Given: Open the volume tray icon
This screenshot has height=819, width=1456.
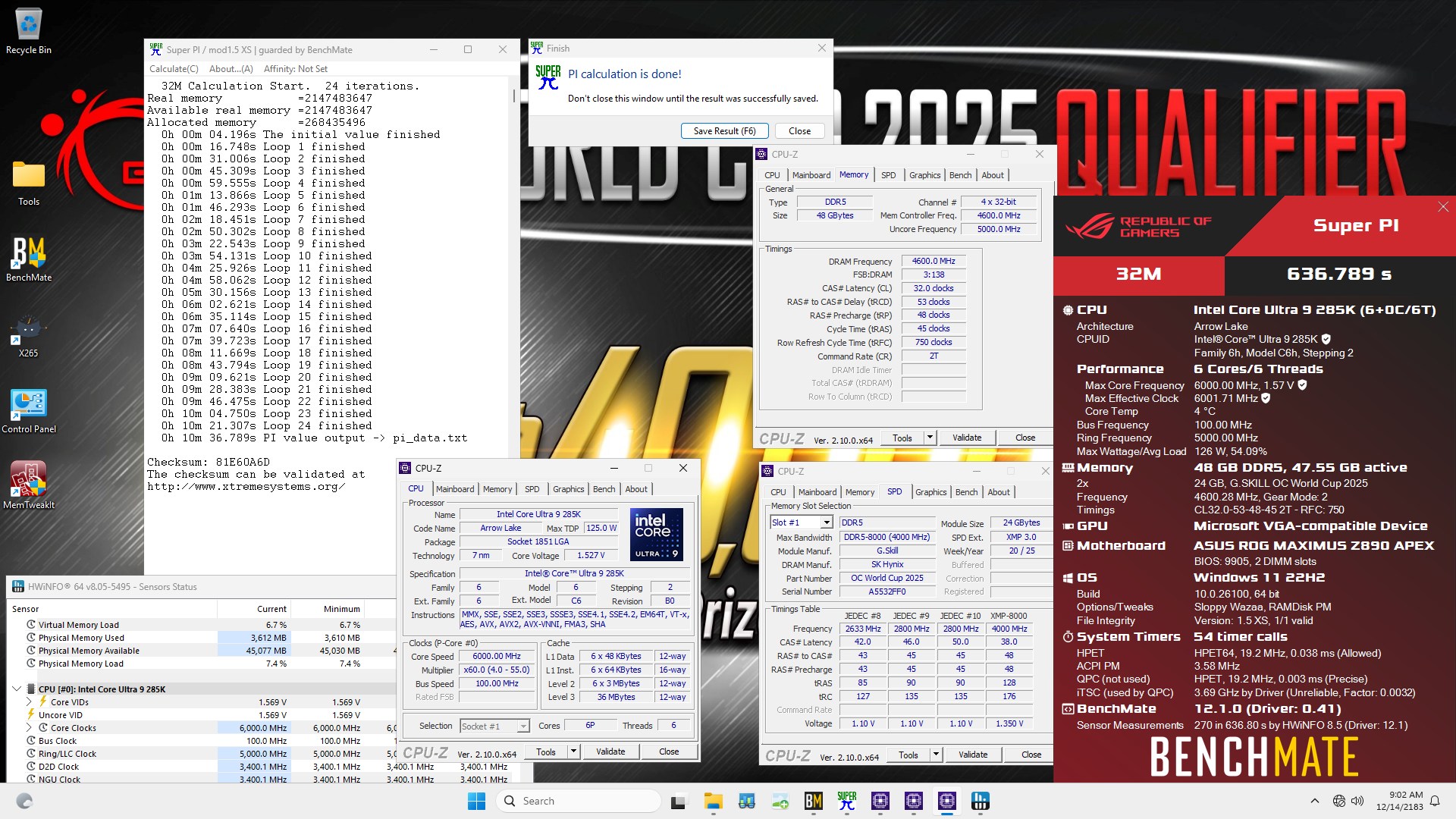Looking at the screenshot, I should 1357,801.
